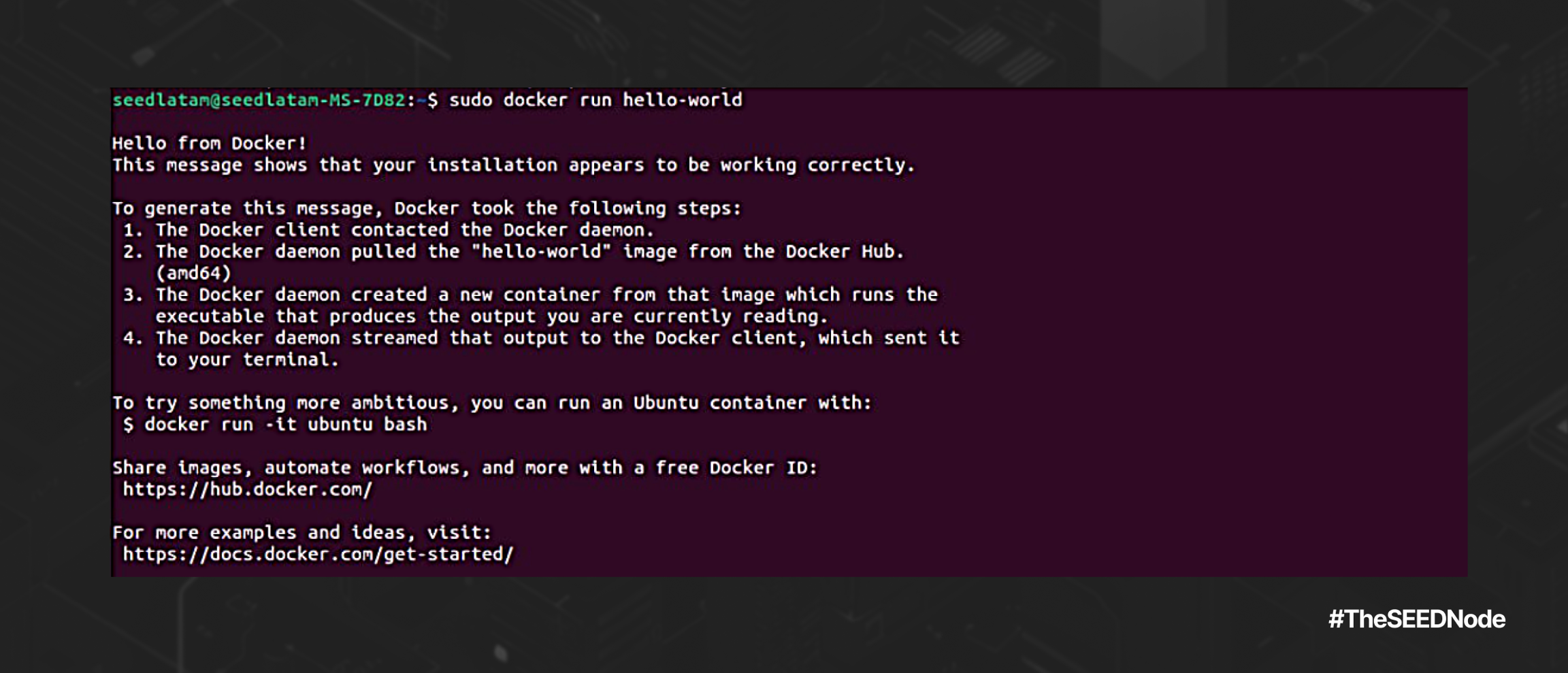This screenshot has width=1568, height=673.
Task: Click the 'To generate this message' line
Action: click(x=426, y=208)
